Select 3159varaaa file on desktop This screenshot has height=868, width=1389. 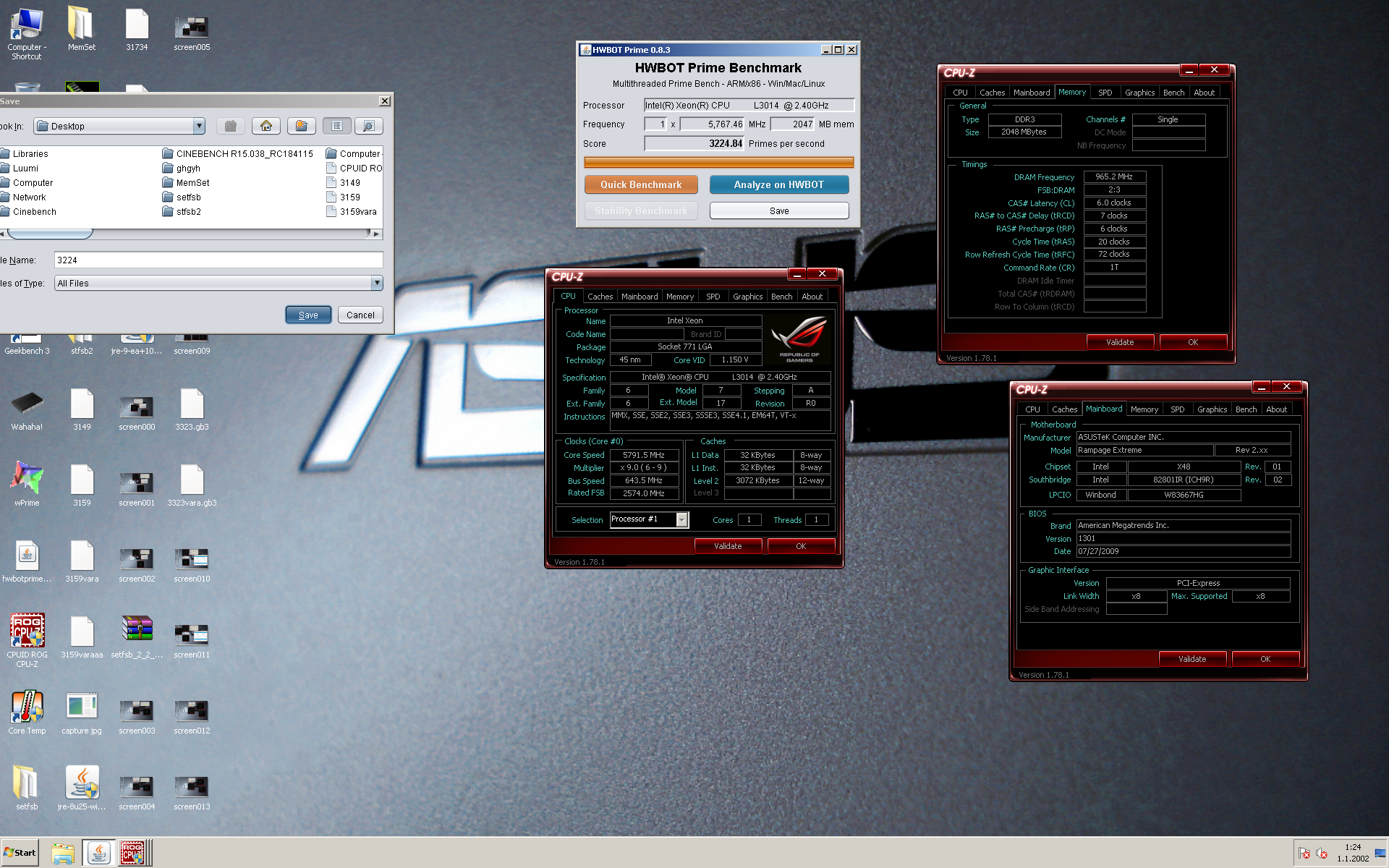tap(82, 637)
